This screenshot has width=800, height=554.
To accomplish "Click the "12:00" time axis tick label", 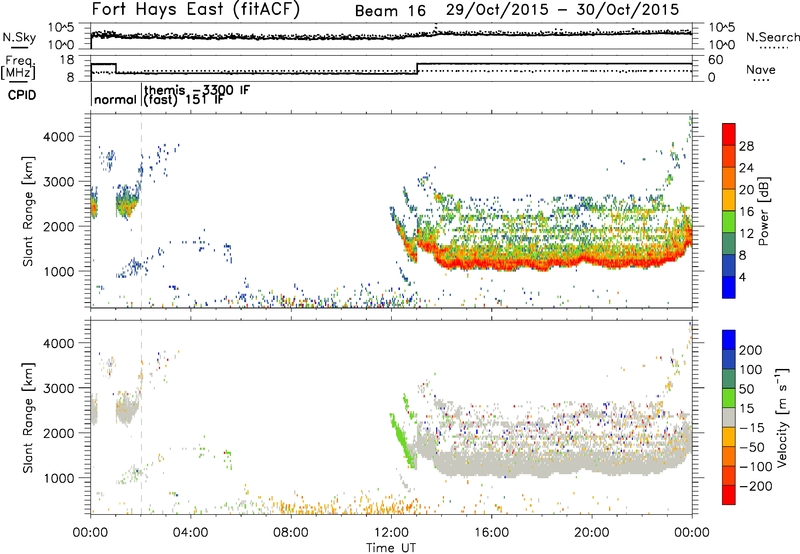I will point(391,533).
